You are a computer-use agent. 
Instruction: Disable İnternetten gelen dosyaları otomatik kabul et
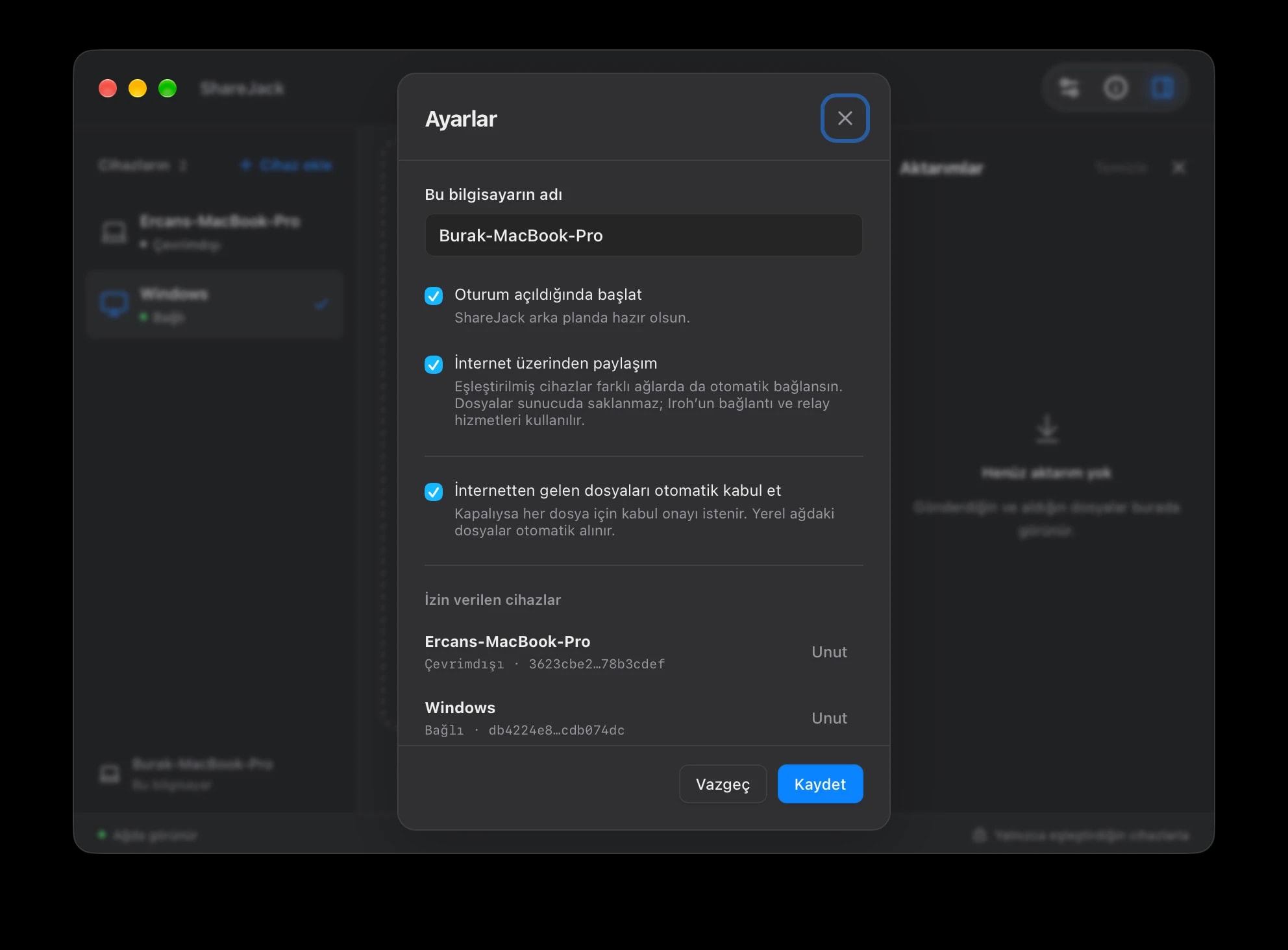(x=434, y=492)
